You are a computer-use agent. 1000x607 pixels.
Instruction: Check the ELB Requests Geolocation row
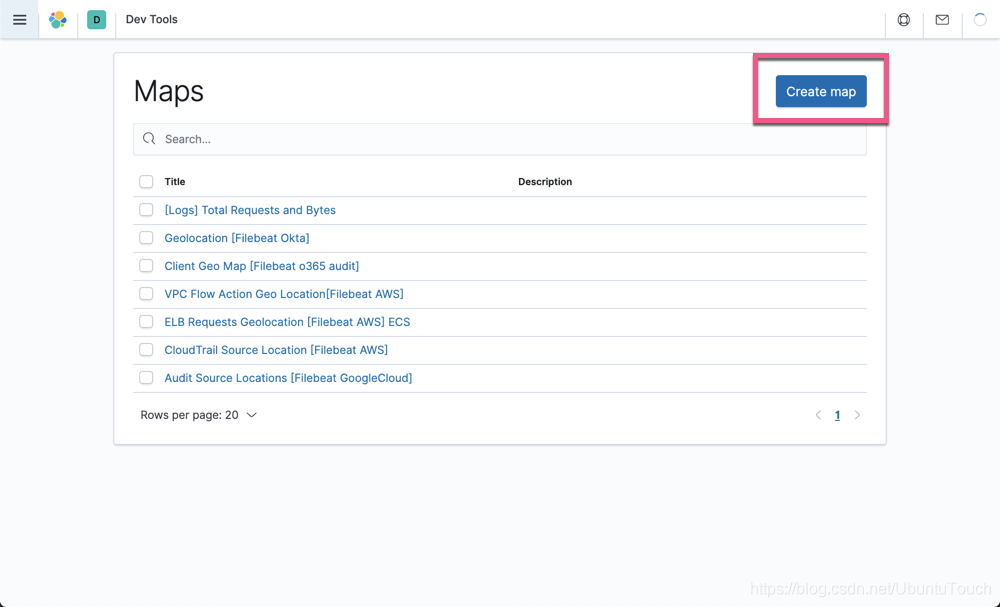[x=146, y=322]
